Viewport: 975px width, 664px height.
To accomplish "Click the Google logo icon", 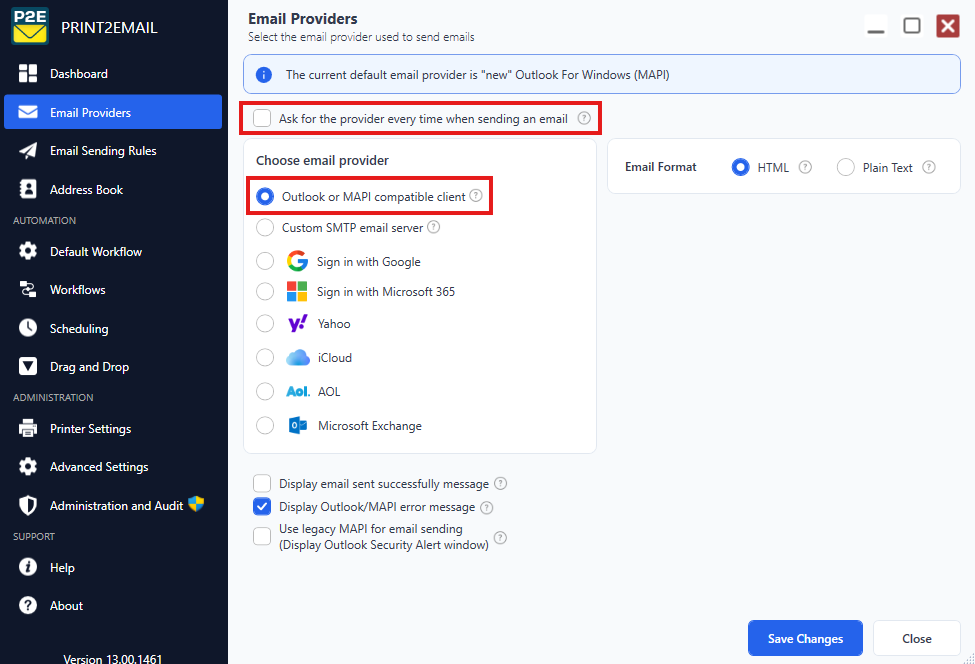I will (297, 261).
